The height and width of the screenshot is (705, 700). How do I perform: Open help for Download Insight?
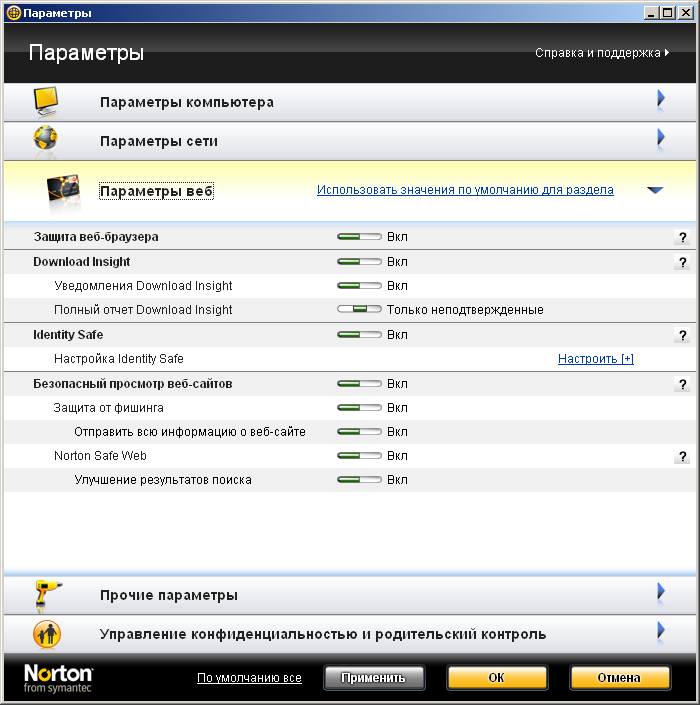pos(682,262)
